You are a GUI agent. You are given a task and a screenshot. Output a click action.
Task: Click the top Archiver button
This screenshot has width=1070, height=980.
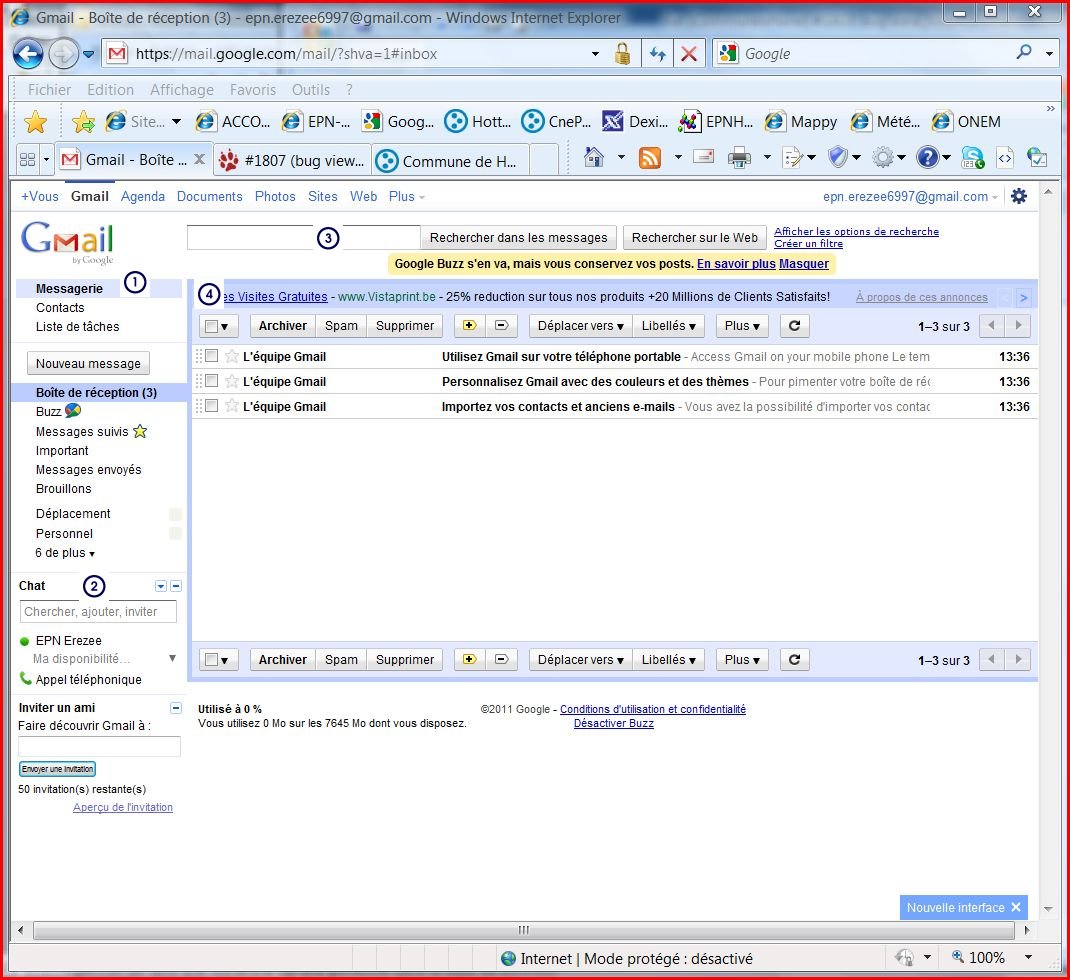[x=283, y=326]
